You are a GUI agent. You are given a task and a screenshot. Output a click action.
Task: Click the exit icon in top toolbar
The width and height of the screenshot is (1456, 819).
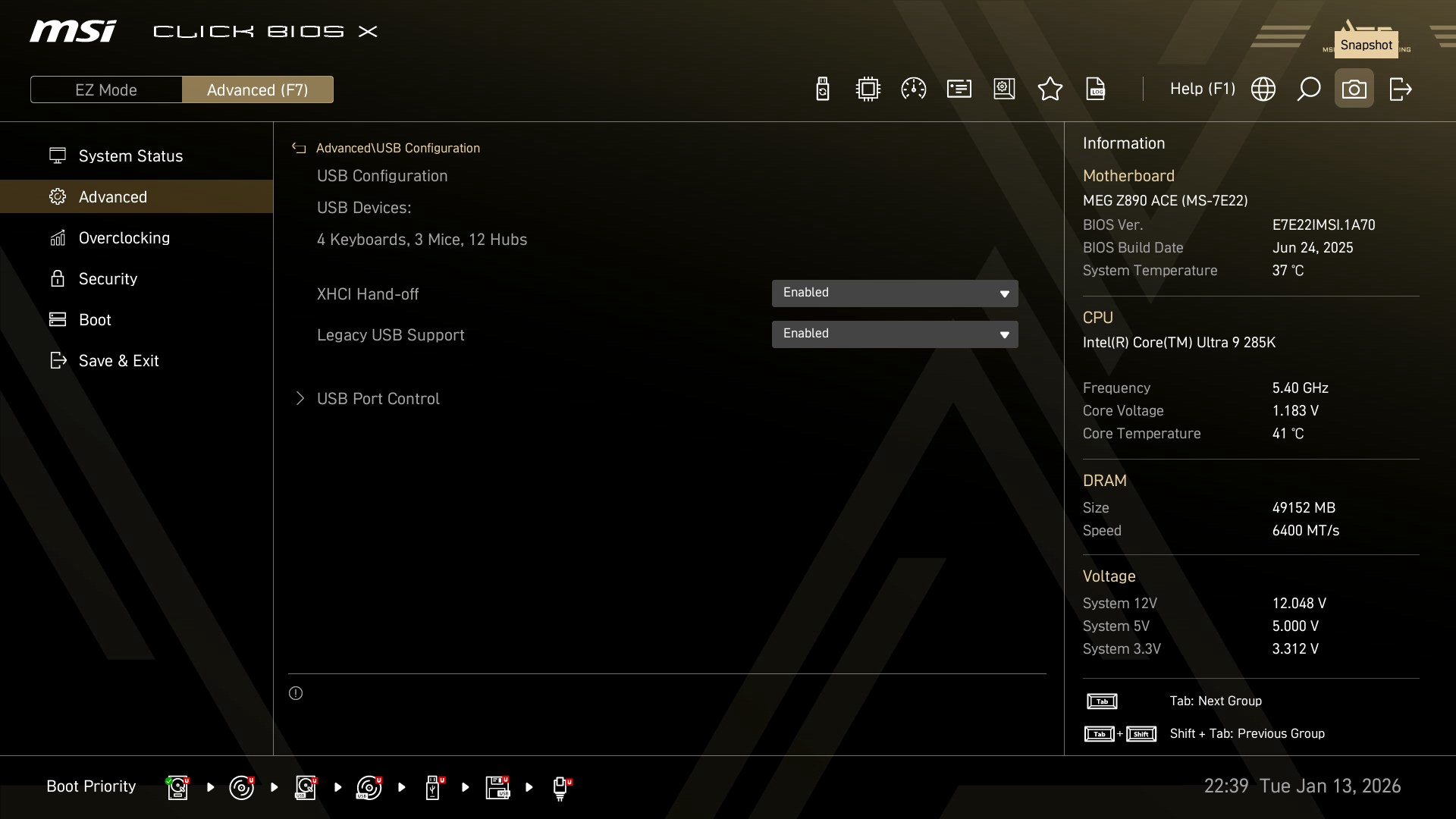click(x=1400, y=89)
